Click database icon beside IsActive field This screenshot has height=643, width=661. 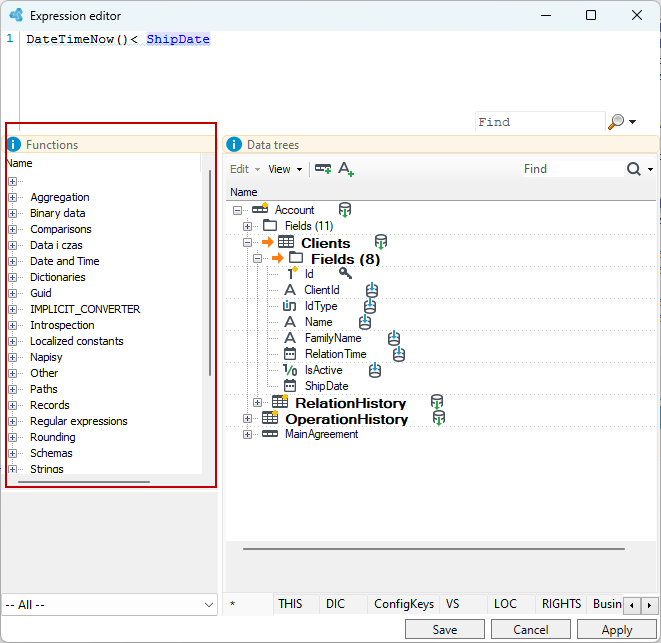click(375, 370)
